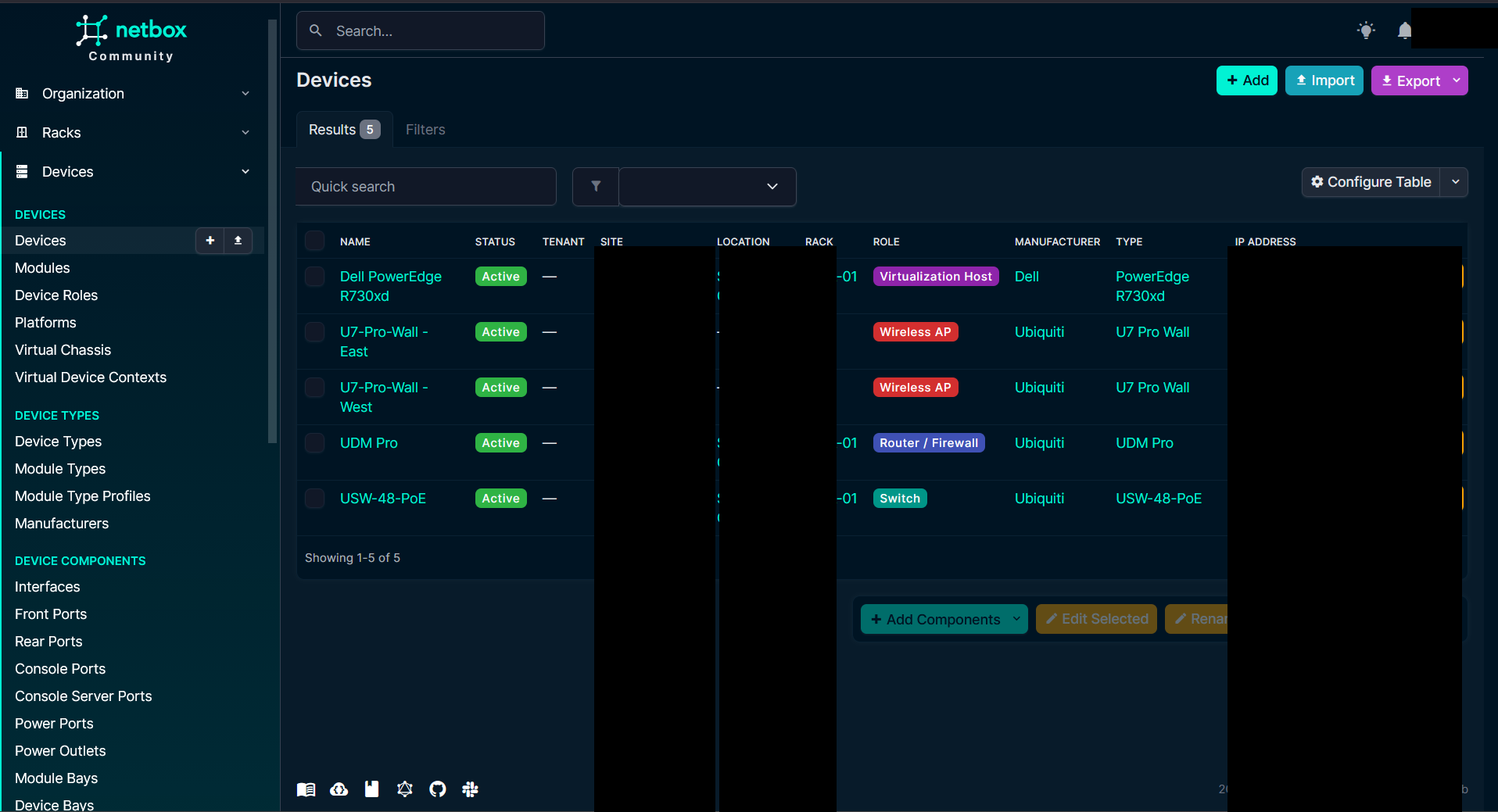
Task: Click the NetBox Community logo
Action: pos(131,38)
